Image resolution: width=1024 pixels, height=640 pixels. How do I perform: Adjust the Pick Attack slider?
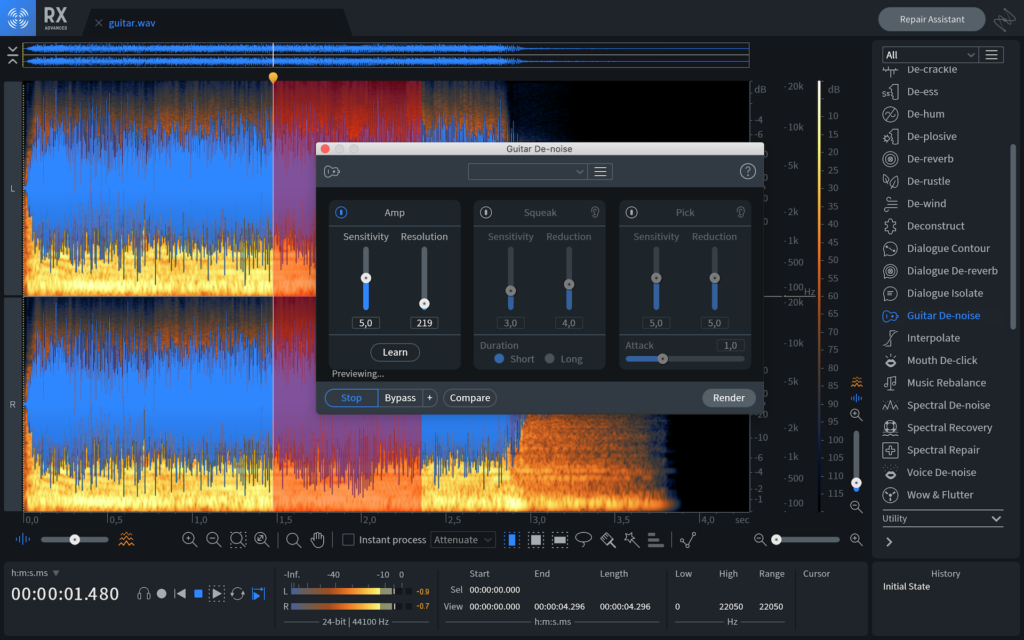[662, 358]
